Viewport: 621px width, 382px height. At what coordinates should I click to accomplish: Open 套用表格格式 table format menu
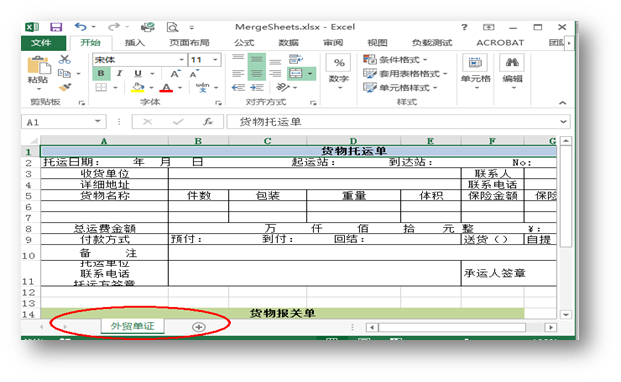click(x=405, y=74)
